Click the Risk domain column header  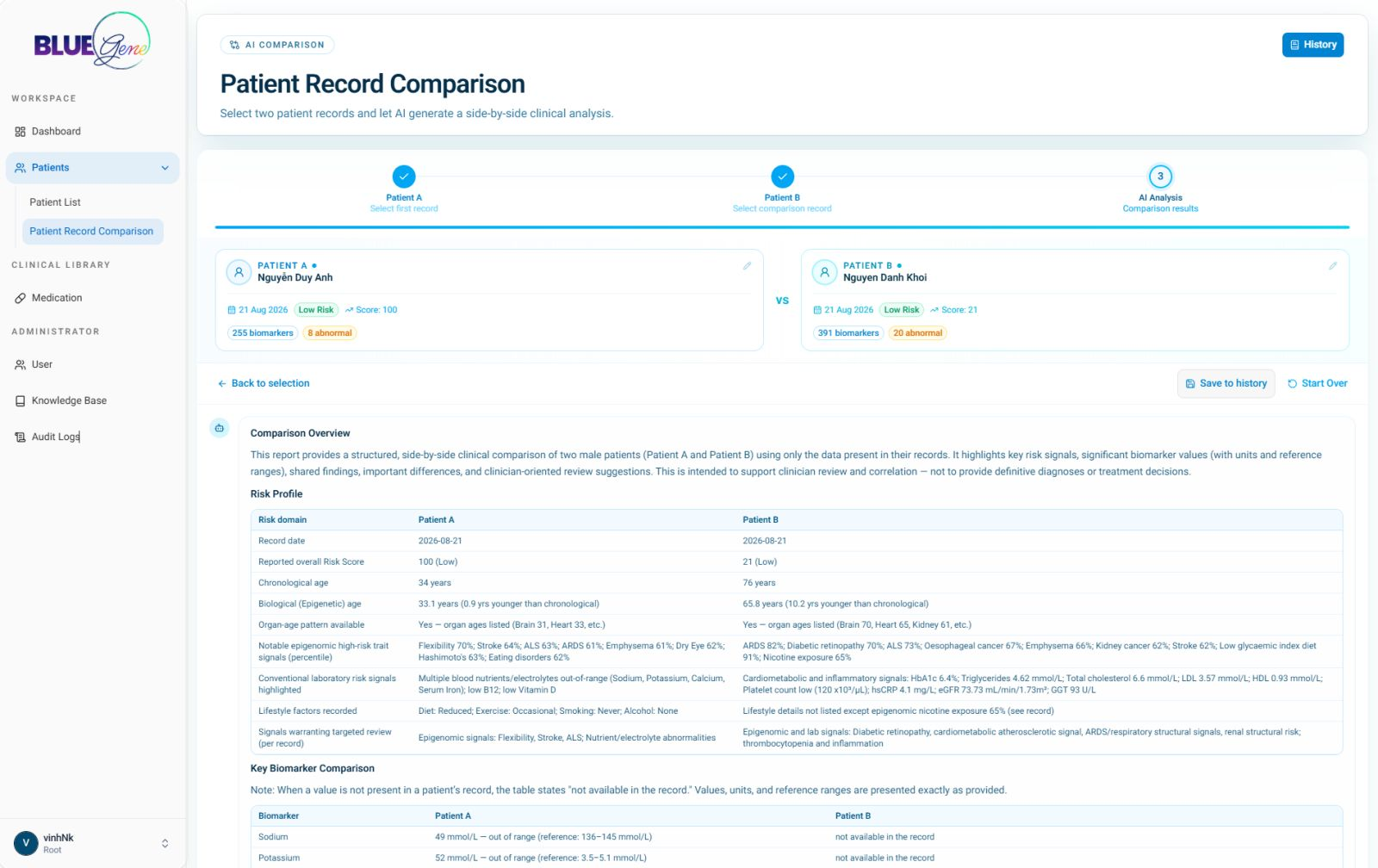point(282,520)
